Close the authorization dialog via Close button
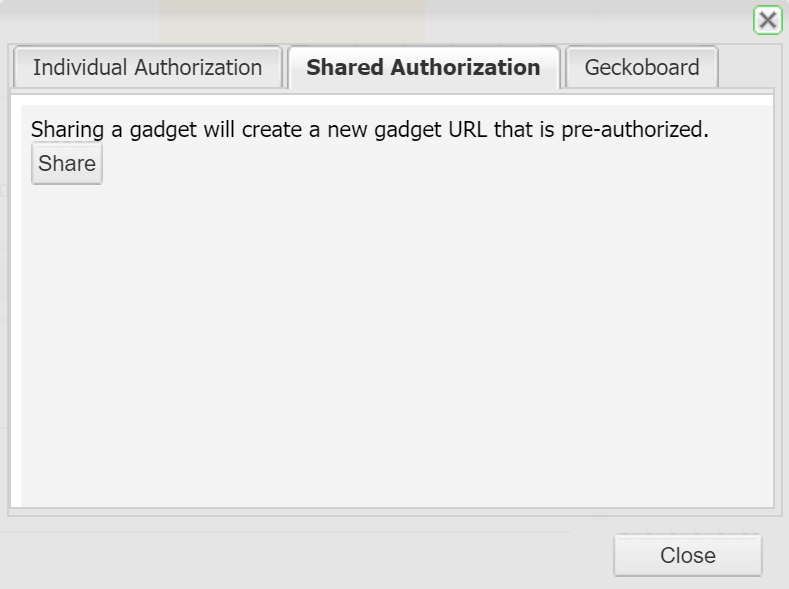 tap(688, 555)
